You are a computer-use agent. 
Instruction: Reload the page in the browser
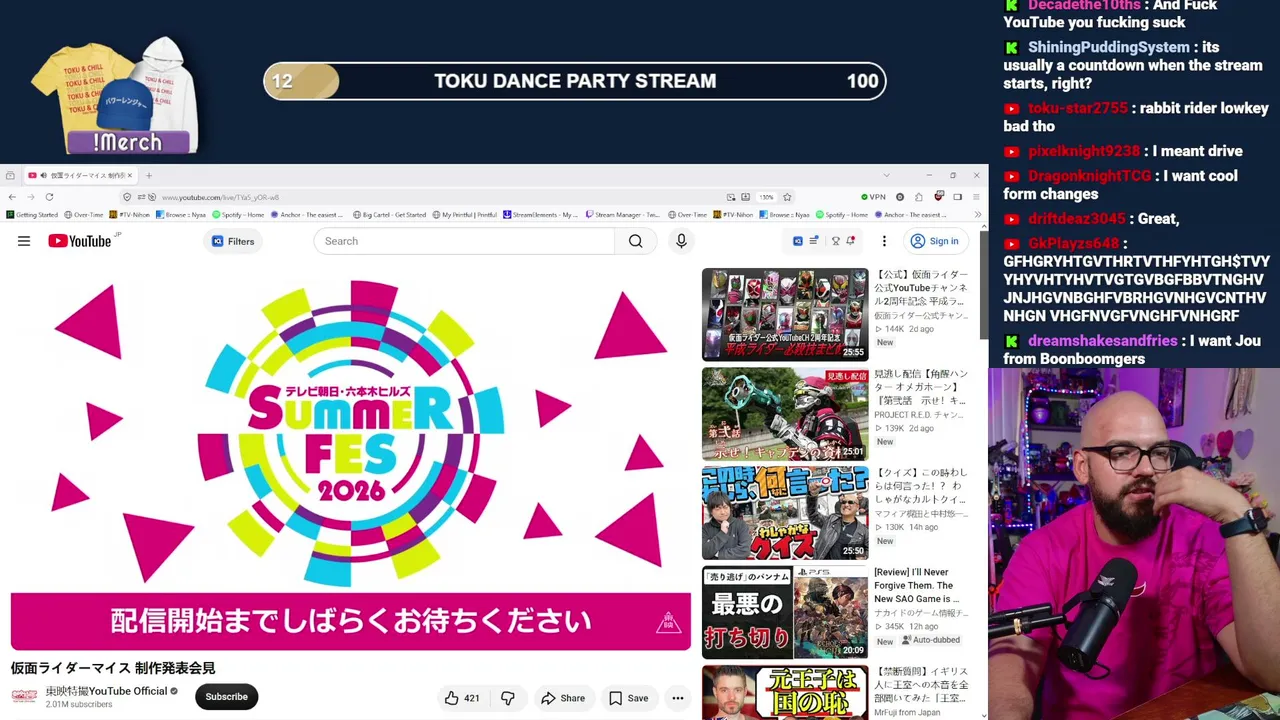[49, 197]
